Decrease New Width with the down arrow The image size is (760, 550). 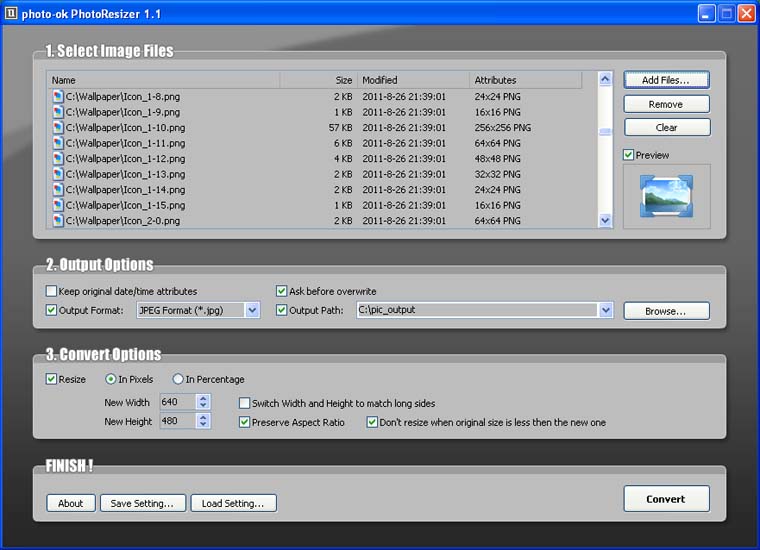(204, 406)
